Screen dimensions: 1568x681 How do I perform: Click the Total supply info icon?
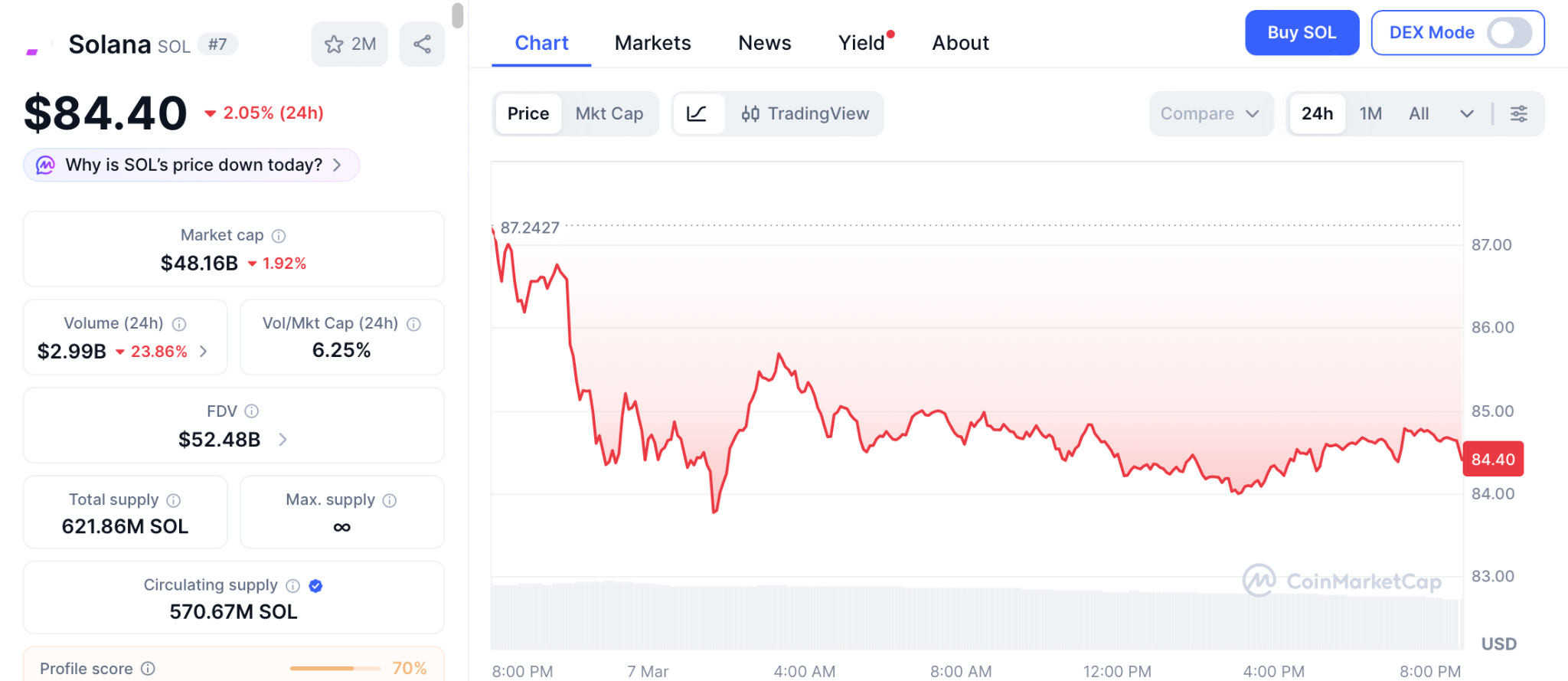[x=174, y=500]
